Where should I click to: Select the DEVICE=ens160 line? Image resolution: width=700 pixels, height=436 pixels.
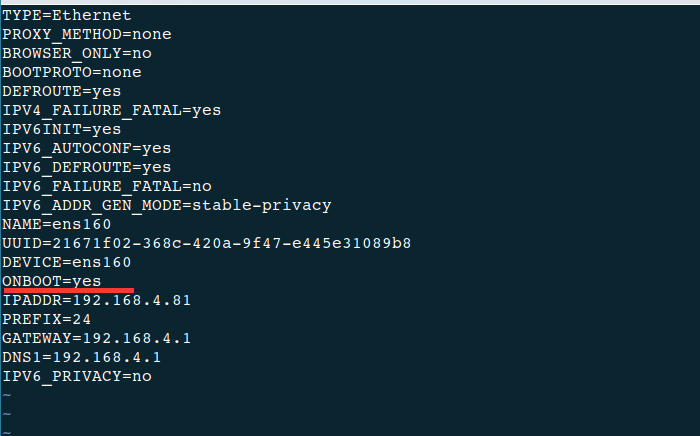[67, 262]
